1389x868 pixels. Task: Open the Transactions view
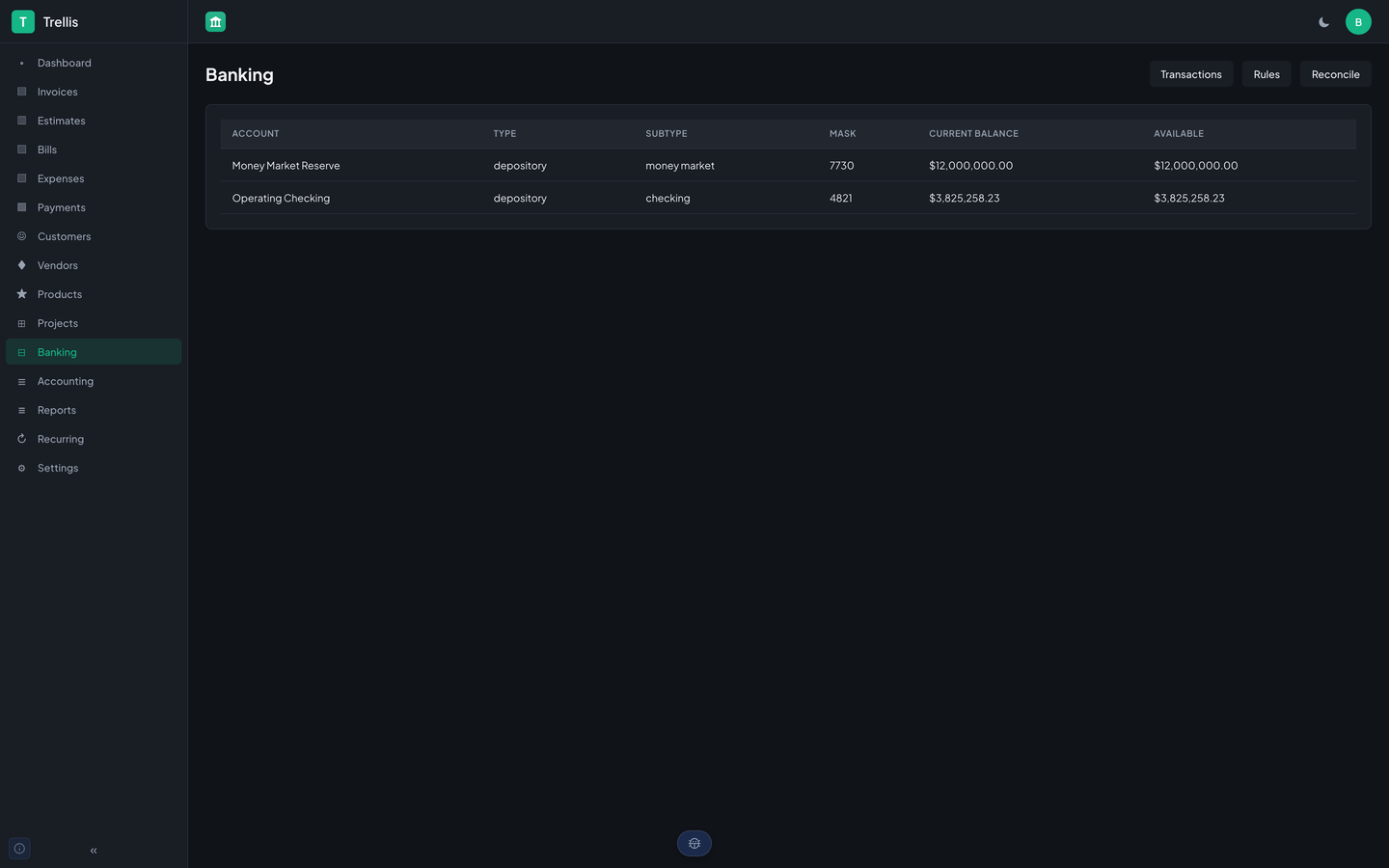coord(1191,74)
